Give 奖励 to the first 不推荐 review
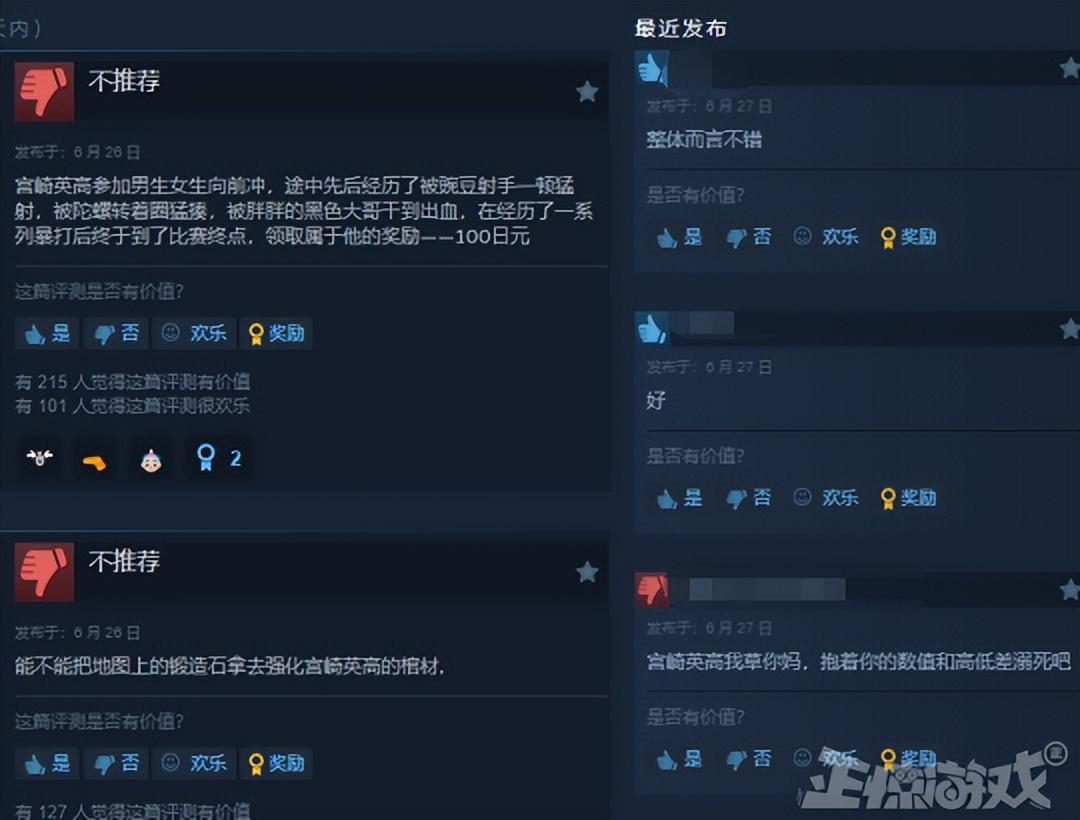 point(276,333)
